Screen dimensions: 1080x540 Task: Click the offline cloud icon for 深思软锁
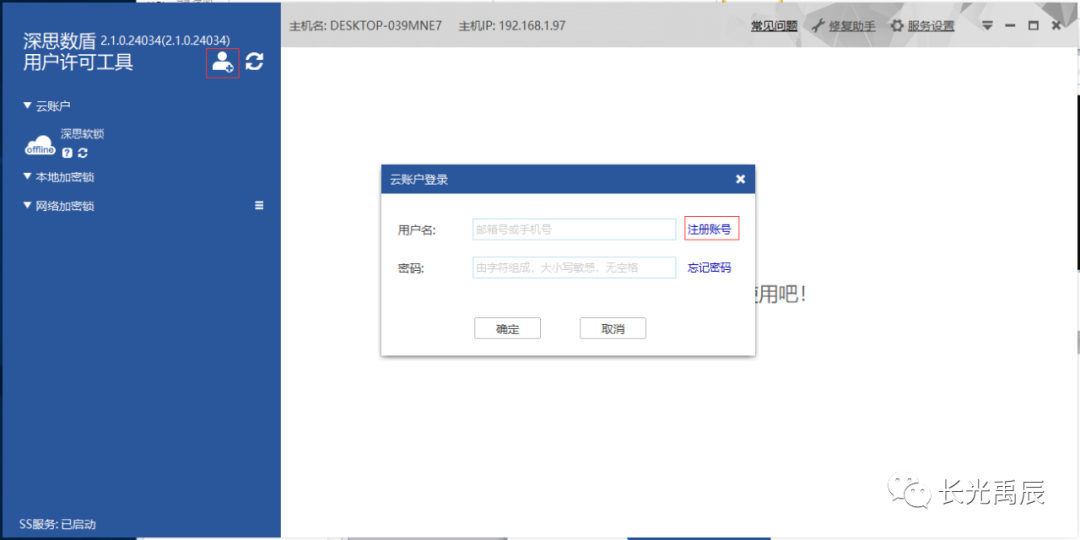point(40,146)
